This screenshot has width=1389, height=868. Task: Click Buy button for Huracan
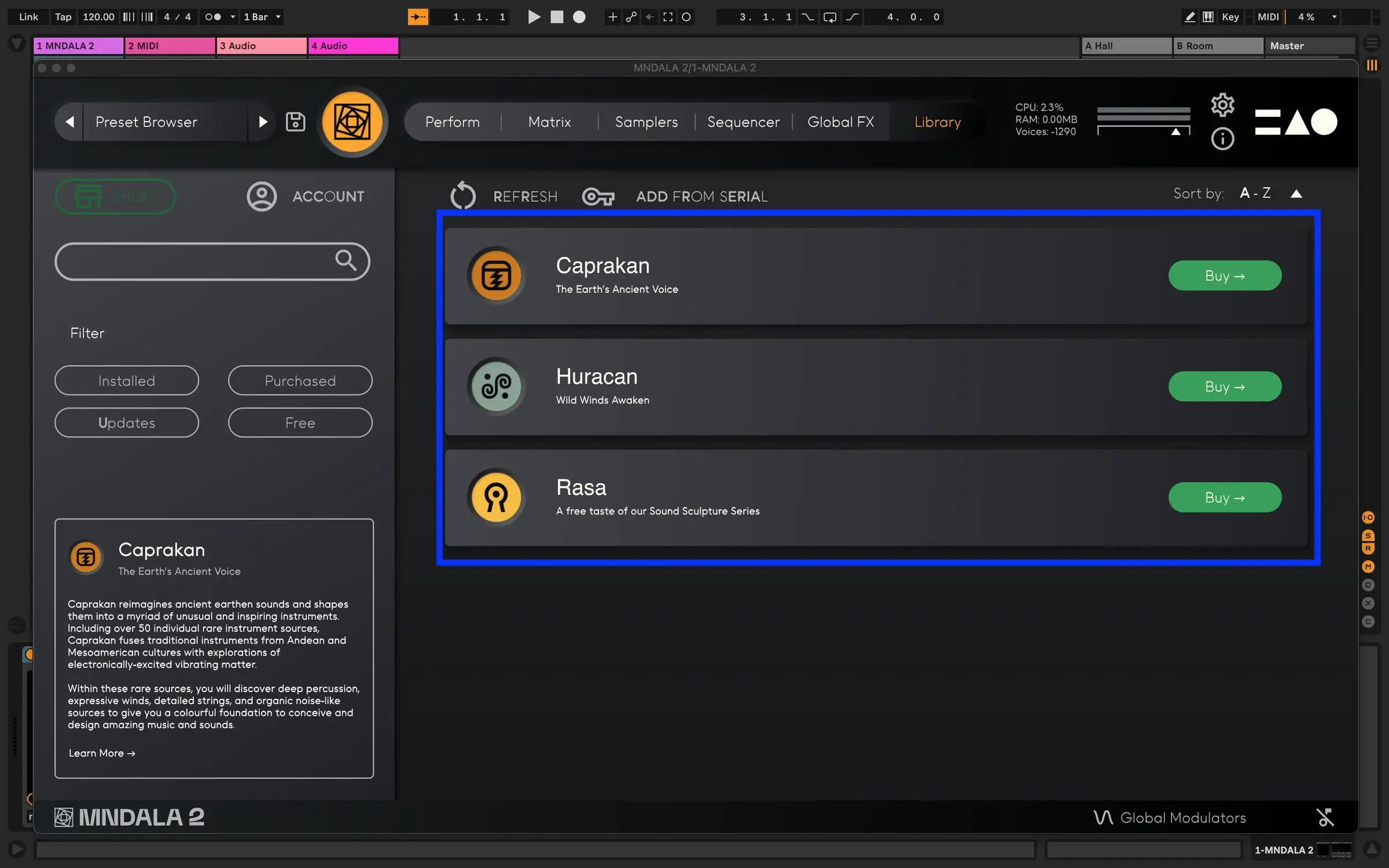[x=1225, y=387]
